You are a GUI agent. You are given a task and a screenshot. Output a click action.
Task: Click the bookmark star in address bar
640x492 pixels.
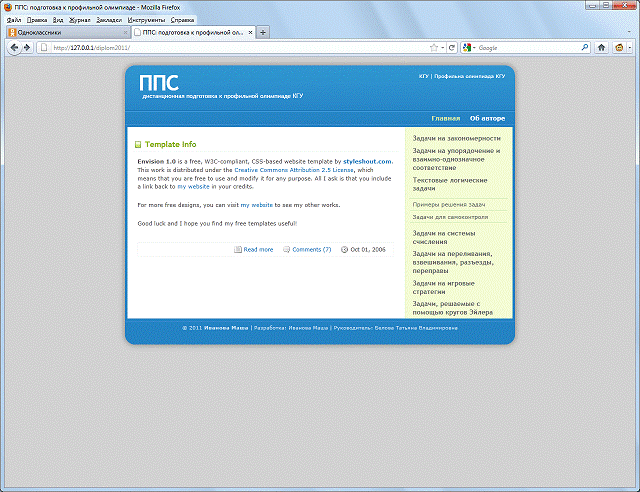click(x=433, y=47)
